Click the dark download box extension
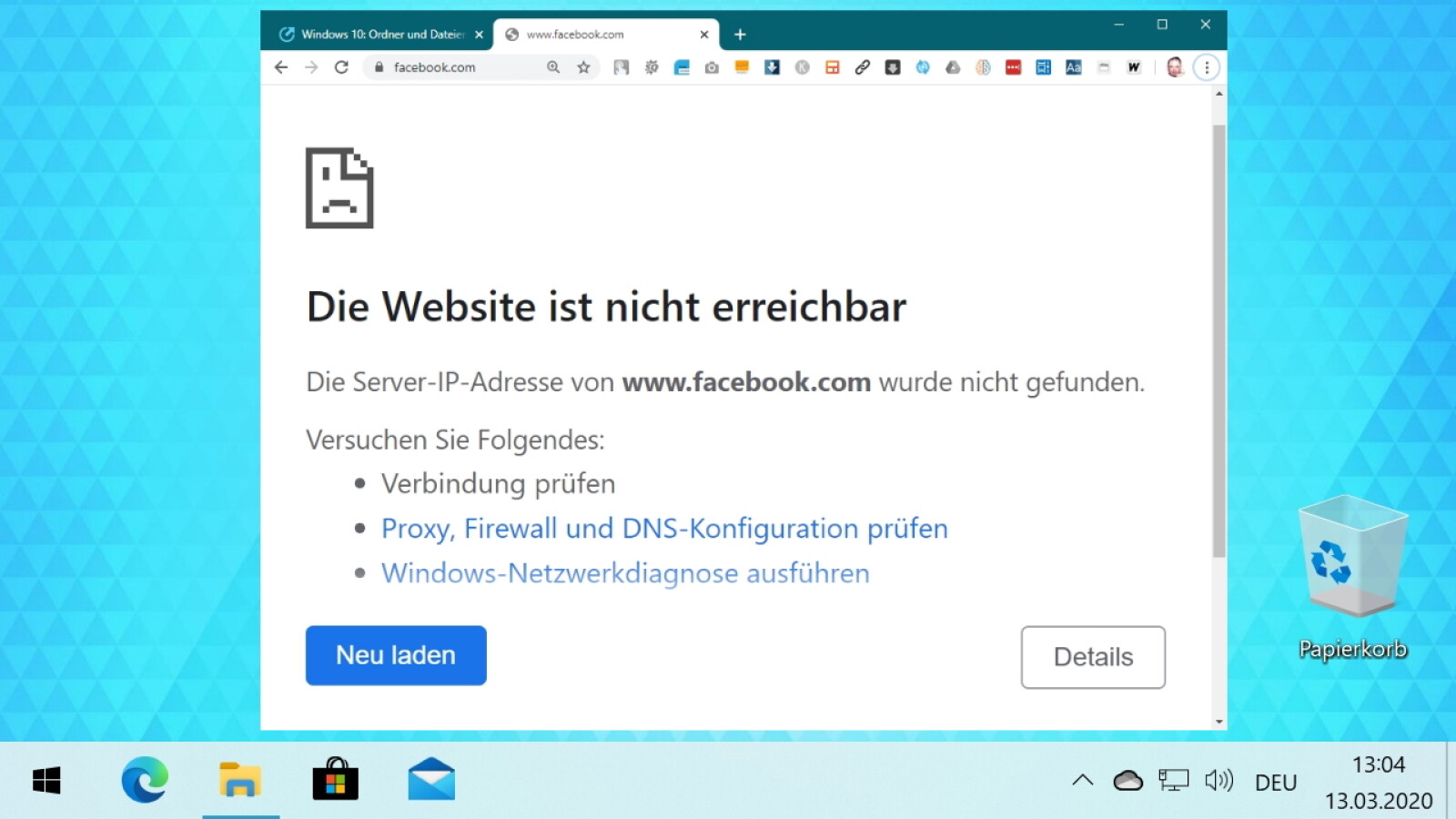Screen dimensions: 1456x819 893,67
